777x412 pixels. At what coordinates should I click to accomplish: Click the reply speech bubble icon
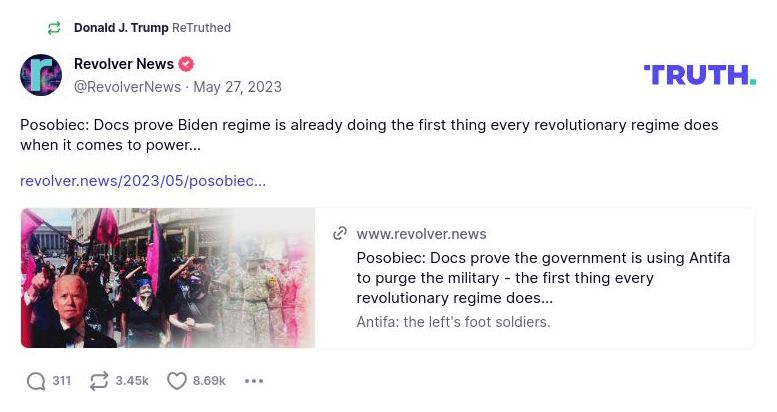click(x=36, y=381)
